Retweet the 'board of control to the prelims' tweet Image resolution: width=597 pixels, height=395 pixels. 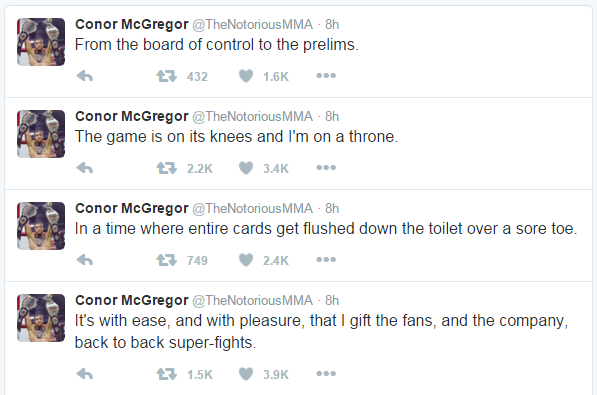click(166, 76)
